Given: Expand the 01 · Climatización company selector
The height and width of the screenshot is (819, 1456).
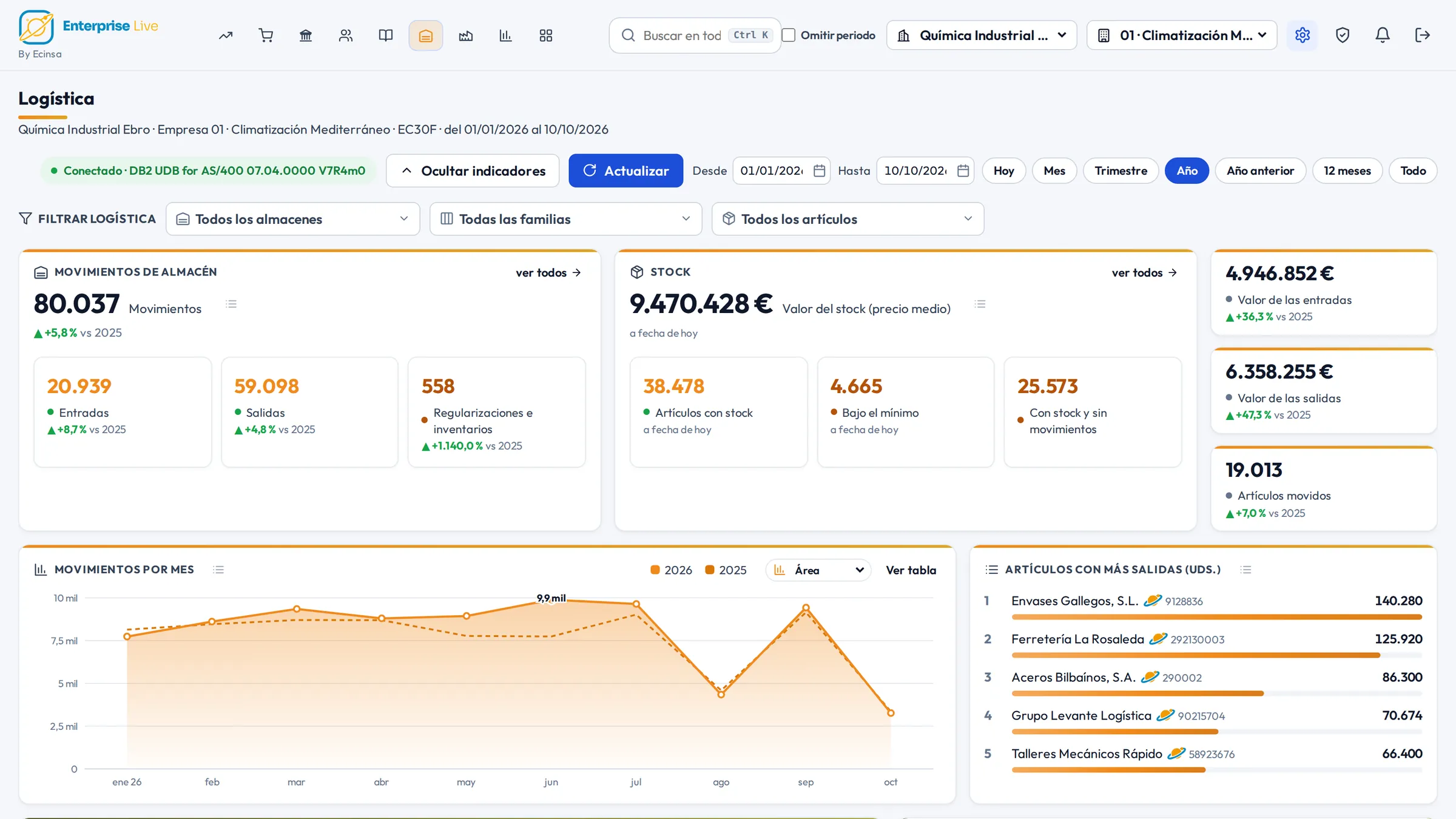Looking at the screenshot, I should [x=1182, y=35].
